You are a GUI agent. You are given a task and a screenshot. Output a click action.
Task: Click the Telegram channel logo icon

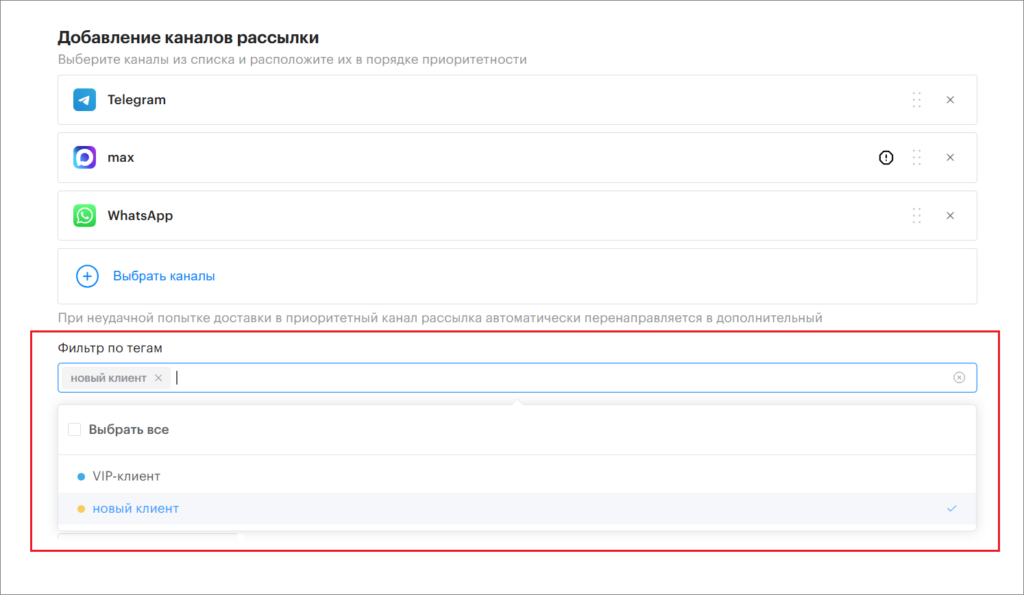click(x=84, y=100)
